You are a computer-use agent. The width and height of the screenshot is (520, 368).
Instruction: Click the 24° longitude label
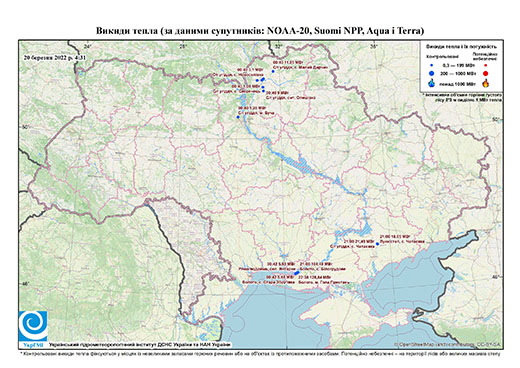point(87,46)
